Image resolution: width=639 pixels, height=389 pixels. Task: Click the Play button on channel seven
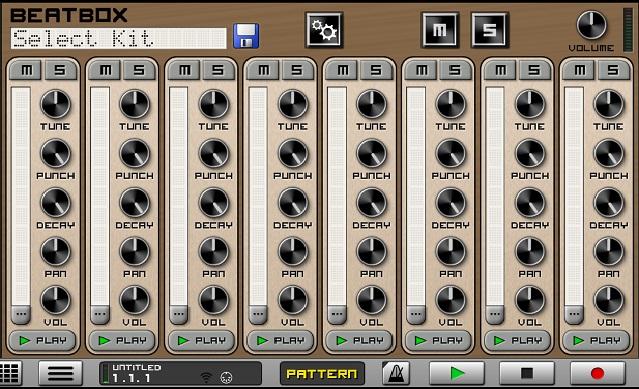pos(517,341)
